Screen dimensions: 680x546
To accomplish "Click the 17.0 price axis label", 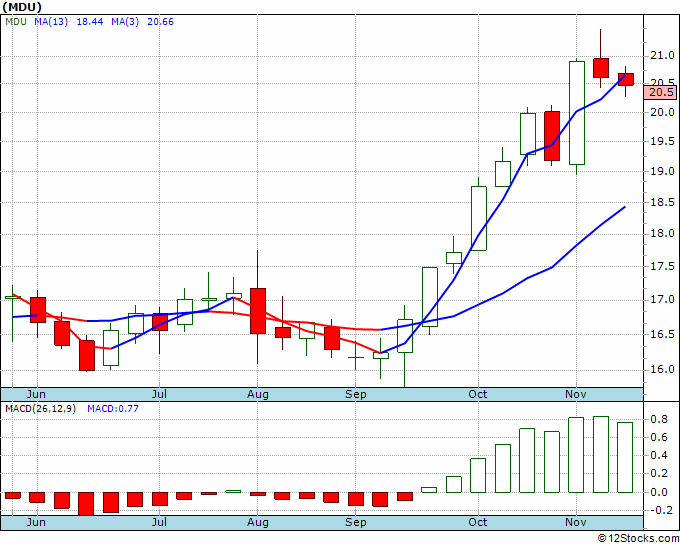I will (662, 300).
